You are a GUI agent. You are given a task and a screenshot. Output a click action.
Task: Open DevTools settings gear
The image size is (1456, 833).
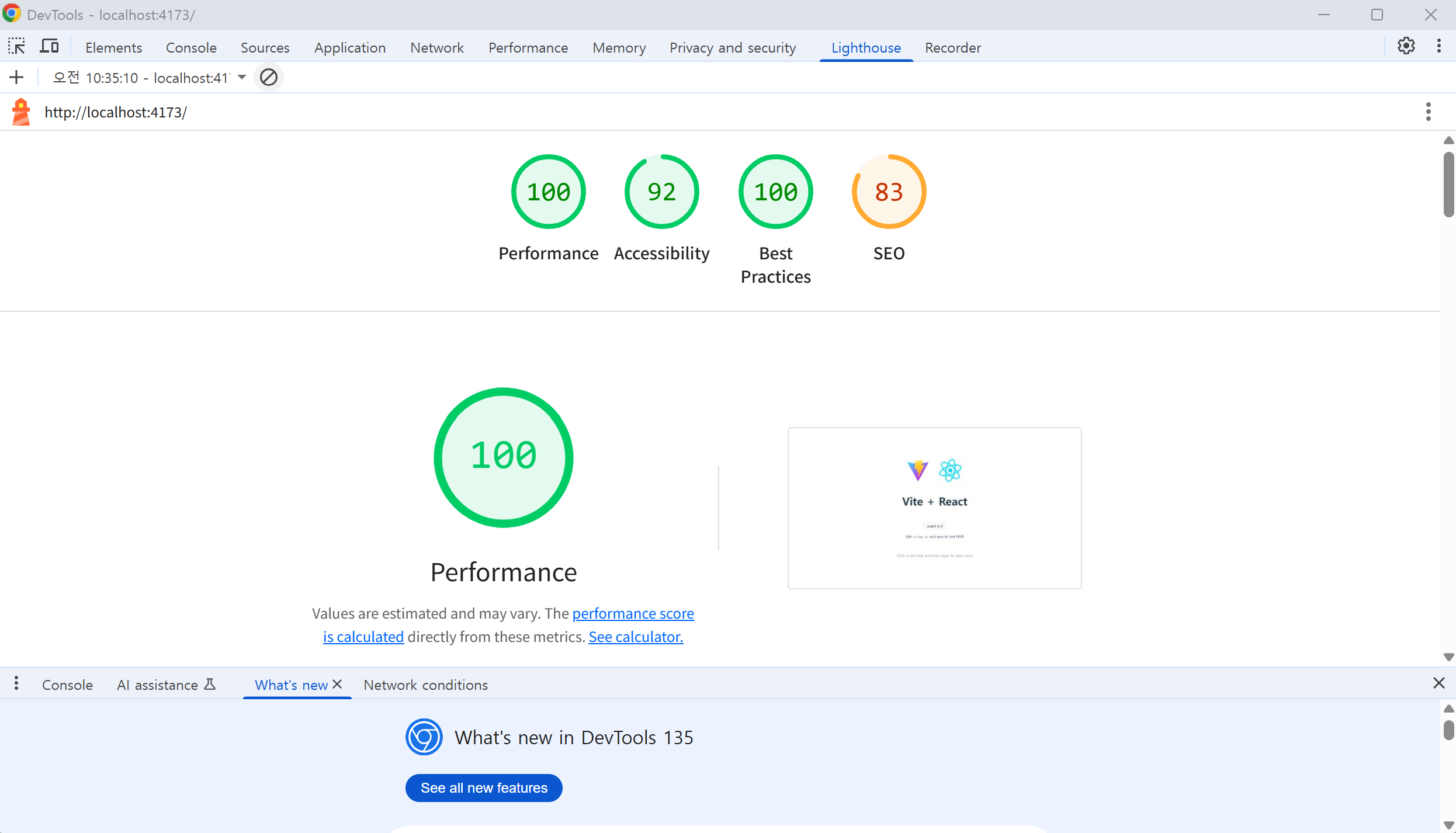point(1406,46)
